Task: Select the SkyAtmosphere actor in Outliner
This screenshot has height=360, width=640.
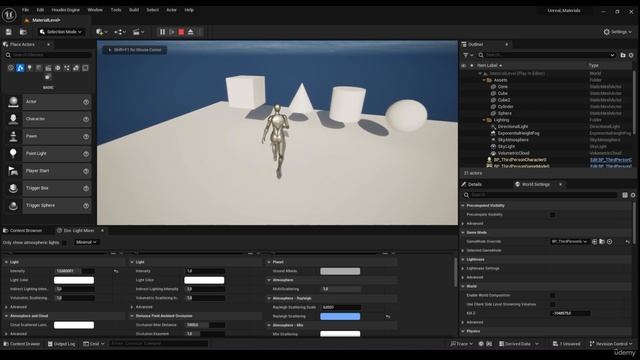Action: coord(513,140)
